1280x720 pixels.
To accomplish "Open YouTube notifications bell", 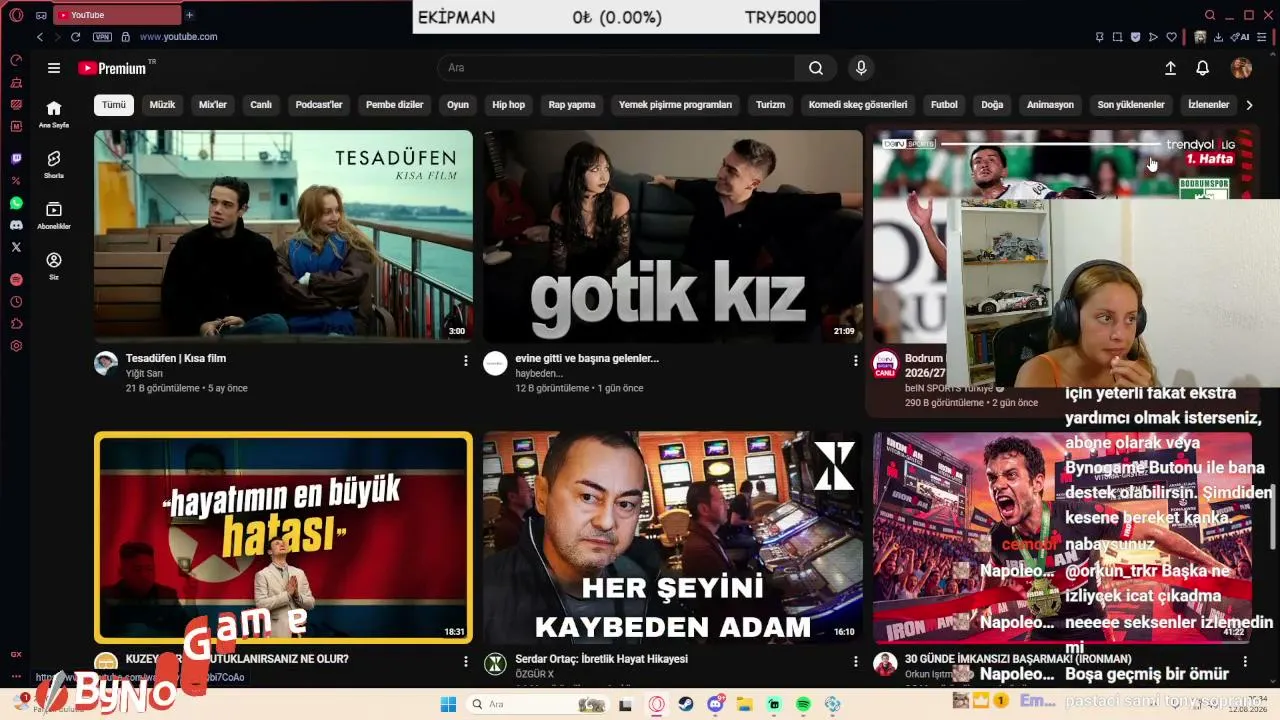I will pyautogui.click(x=1203, y=68).
